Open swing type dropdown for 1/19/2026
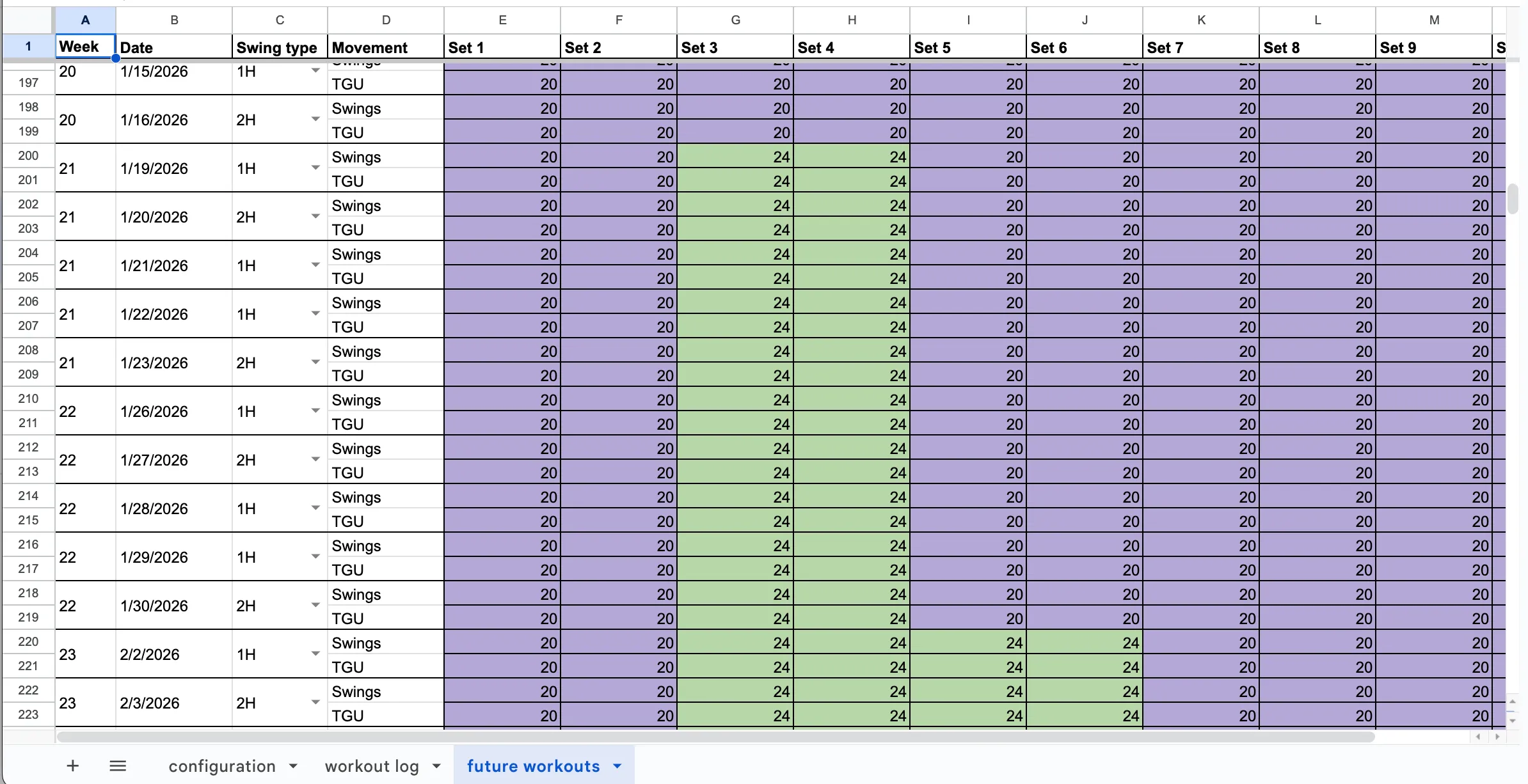This screenshot has height=784, width=1528. [314, 167]
